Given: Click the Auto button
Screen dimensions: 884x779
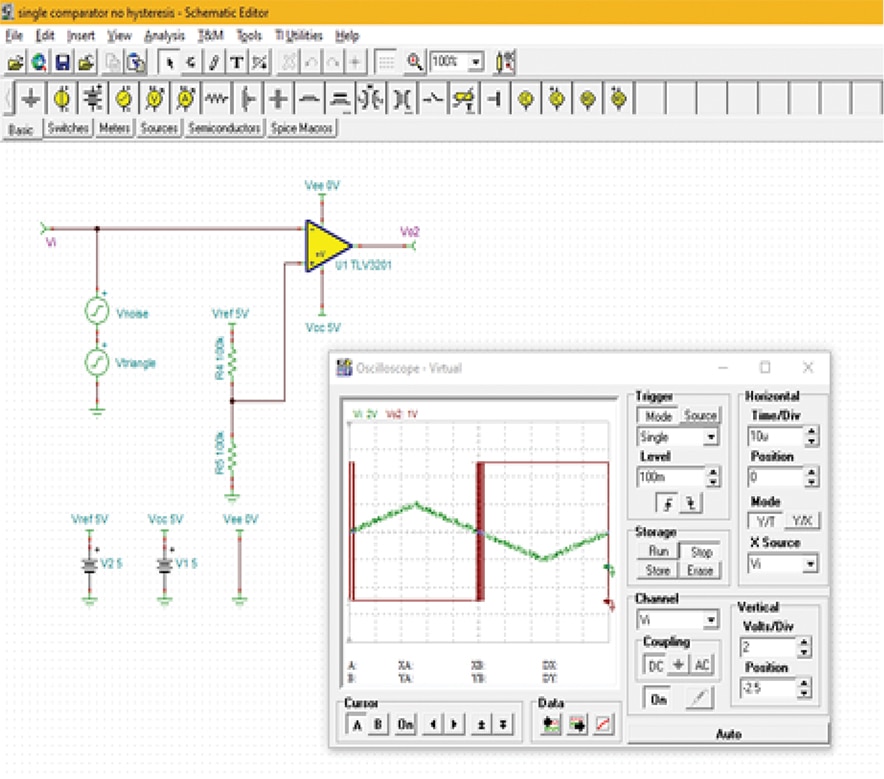Looking at the screenshot, I should 728,734.
